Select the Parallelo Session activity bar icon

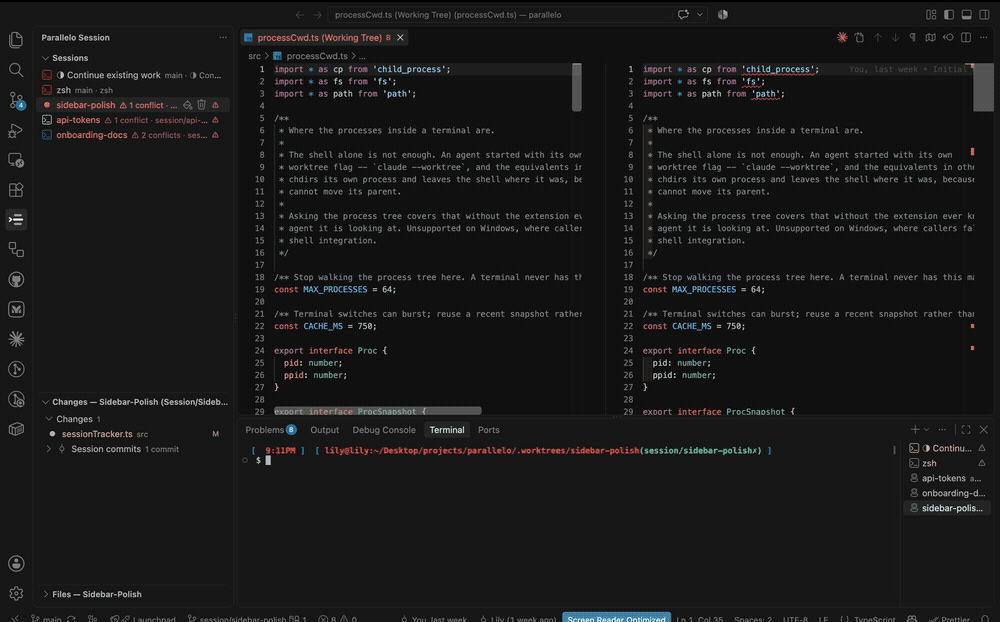(16, 219)
